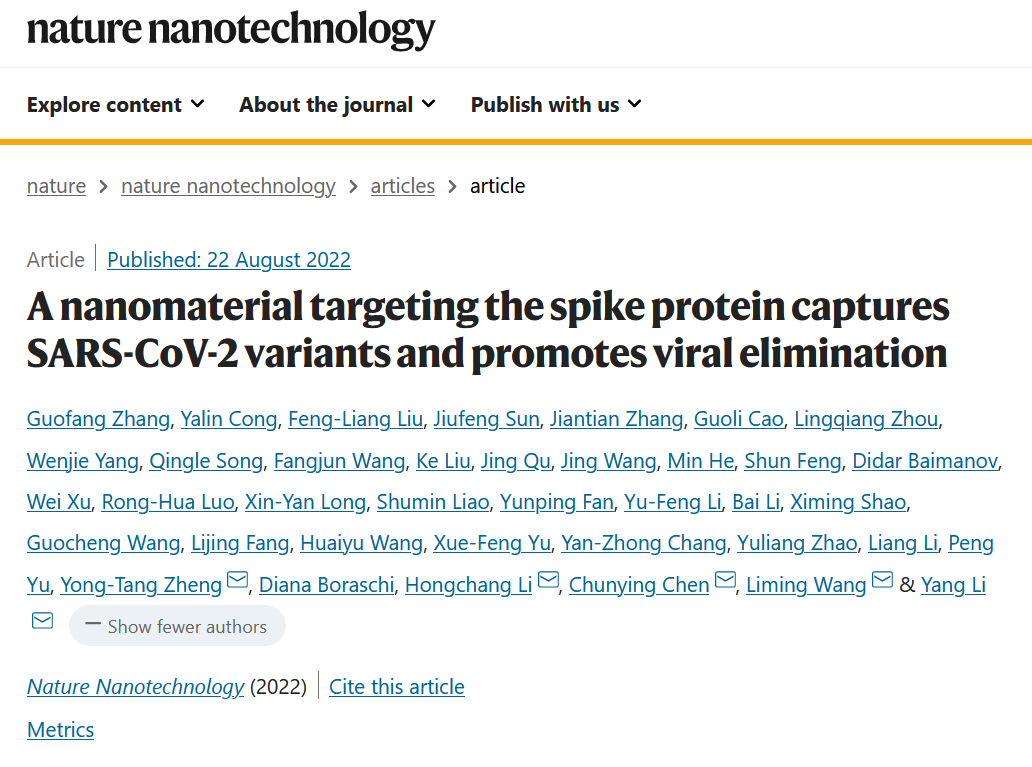Open Cite this article
This screenshot has width=1032, height=767.
[x=397, y=687]
